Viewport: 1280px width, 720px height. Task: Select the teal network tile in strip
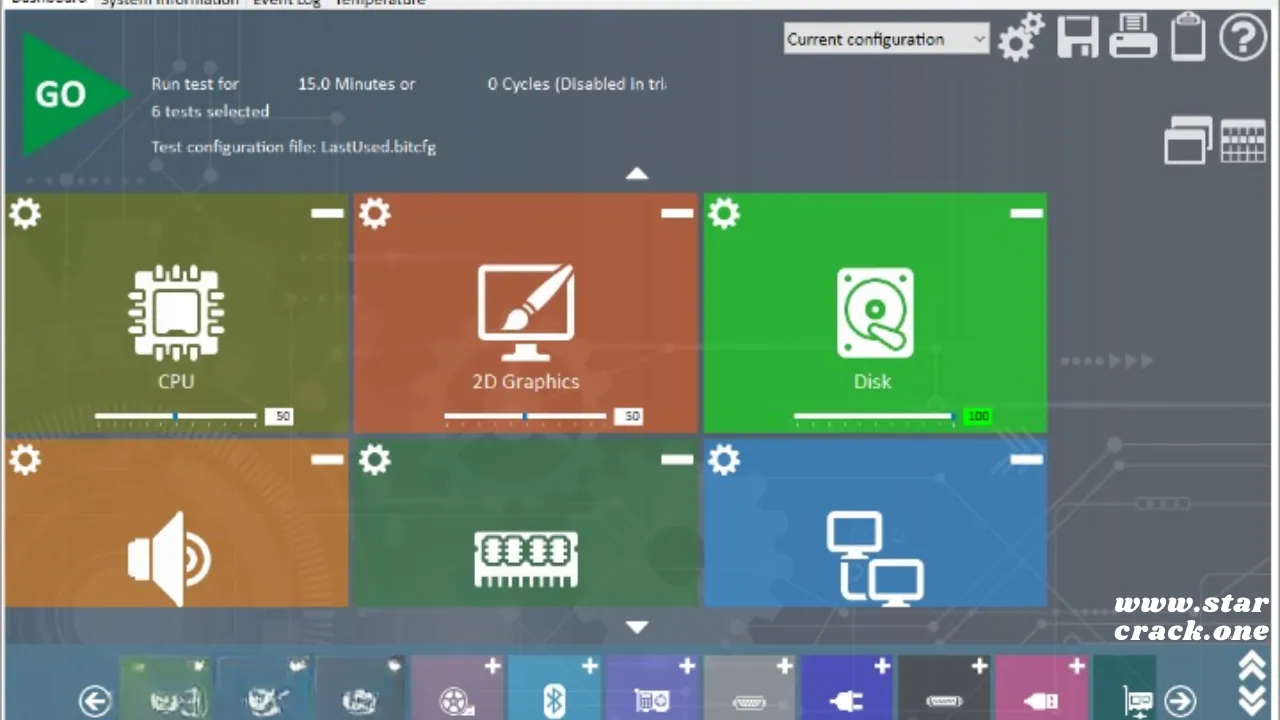click(1125, 687)
